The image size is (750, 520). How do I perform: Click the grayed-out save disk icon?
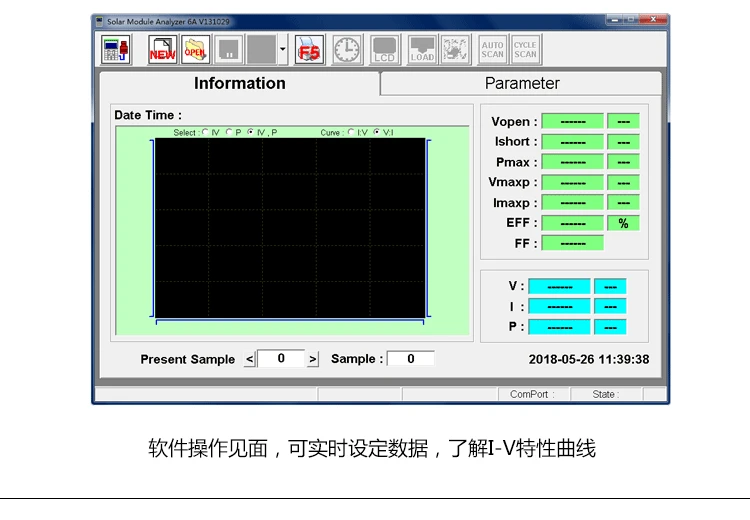(228, 50)
